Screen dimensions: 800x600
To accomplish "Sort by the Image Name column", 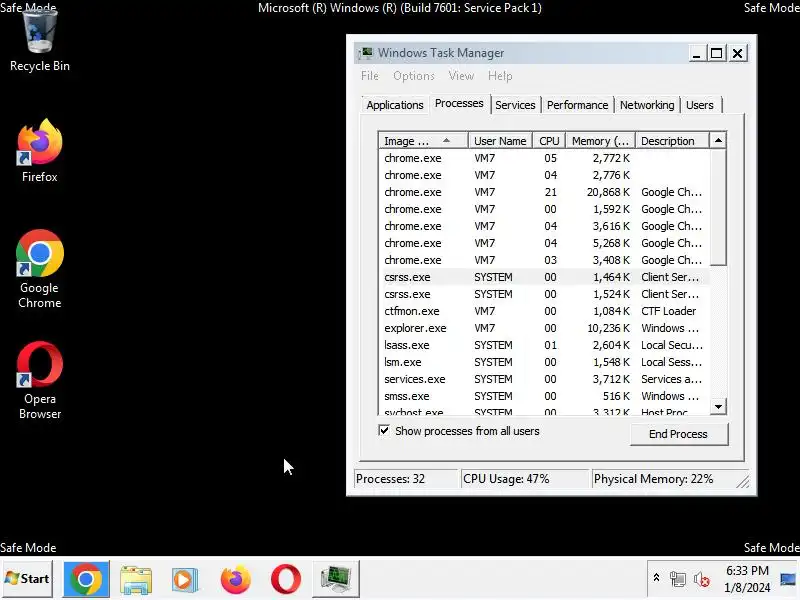I will coord(423,141).
